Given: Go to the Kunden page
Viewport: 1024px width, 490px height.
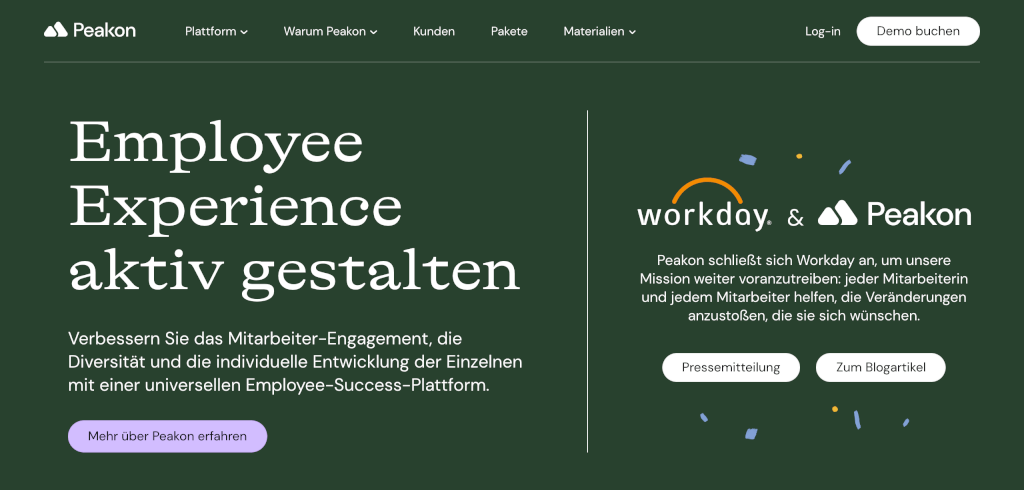Looking at the screenshot, I should point(434,31).
